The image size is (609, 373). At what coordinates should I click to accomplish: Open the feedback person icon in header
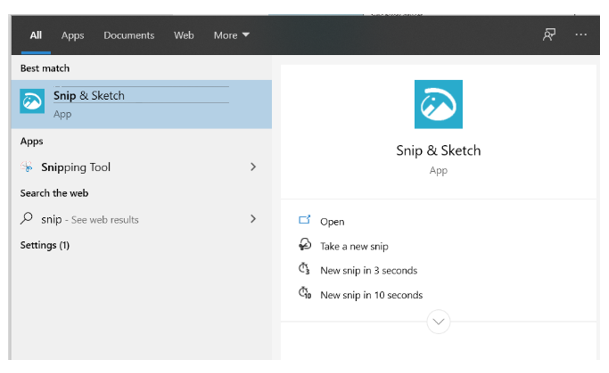click(x=549, y=35)
